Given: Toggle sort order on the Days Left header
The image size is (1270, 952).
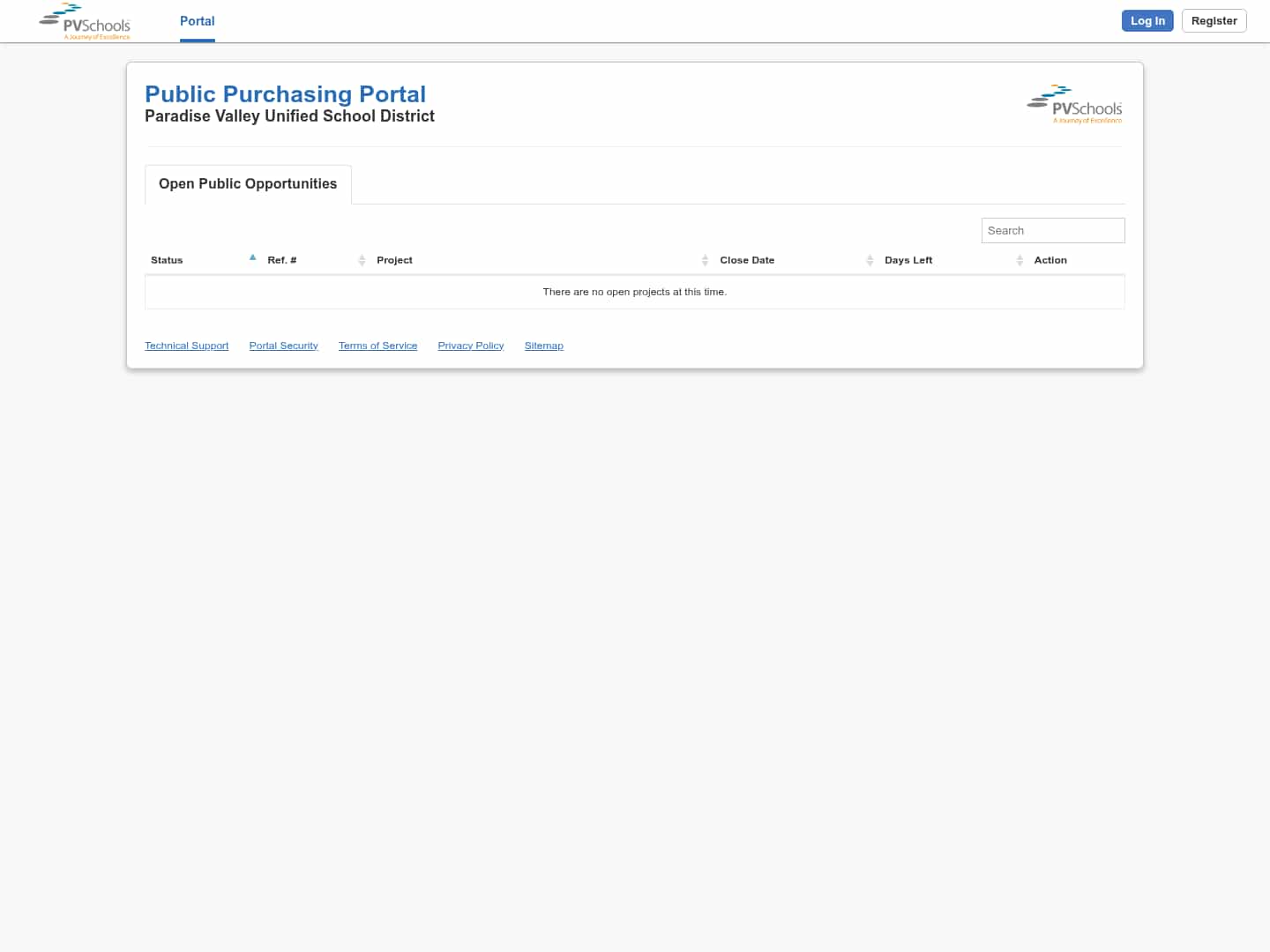Looking at the screenshot, I should pyautogui.click(x=908, y=260).
